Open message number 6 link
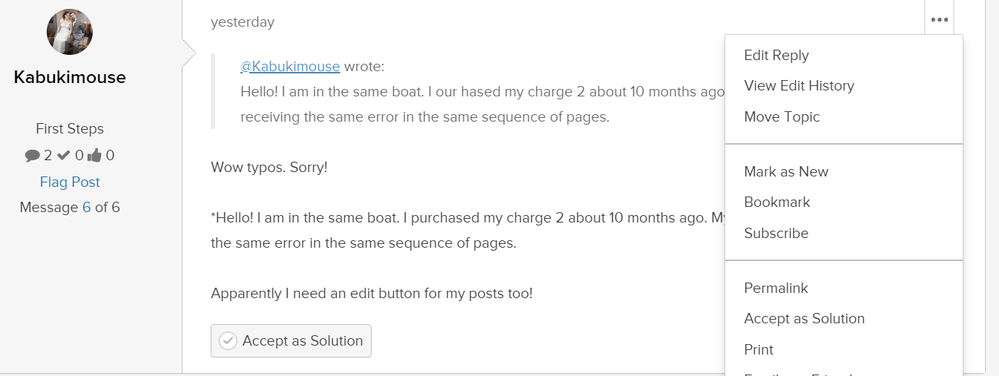The image size is (999, 376). click(x=86, y=207)
